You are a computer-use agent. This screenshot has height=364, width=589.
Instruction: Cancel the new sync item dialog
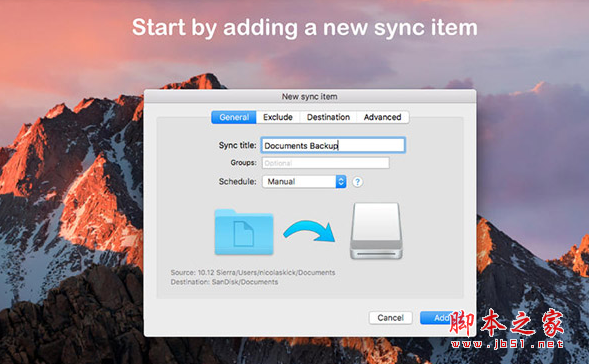(390, 318)
